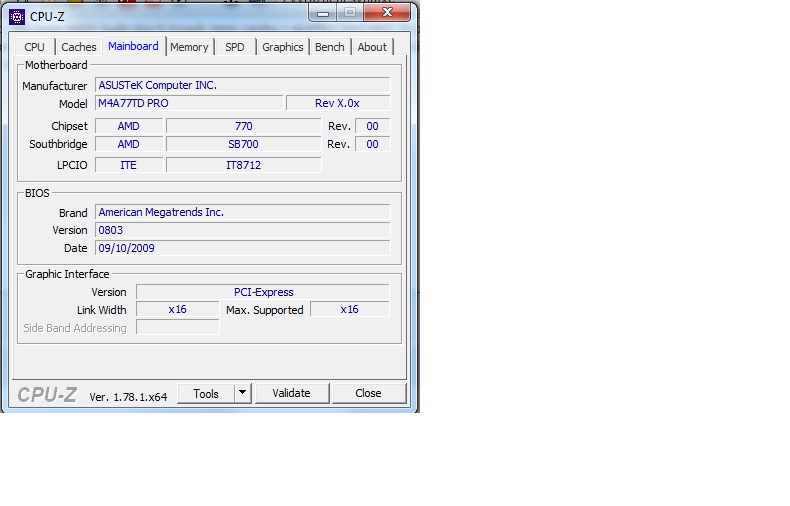Screen dimensions: 790x506
Task: Click the BIOS date 09/10/2009 field
Action: pos(242,248)
